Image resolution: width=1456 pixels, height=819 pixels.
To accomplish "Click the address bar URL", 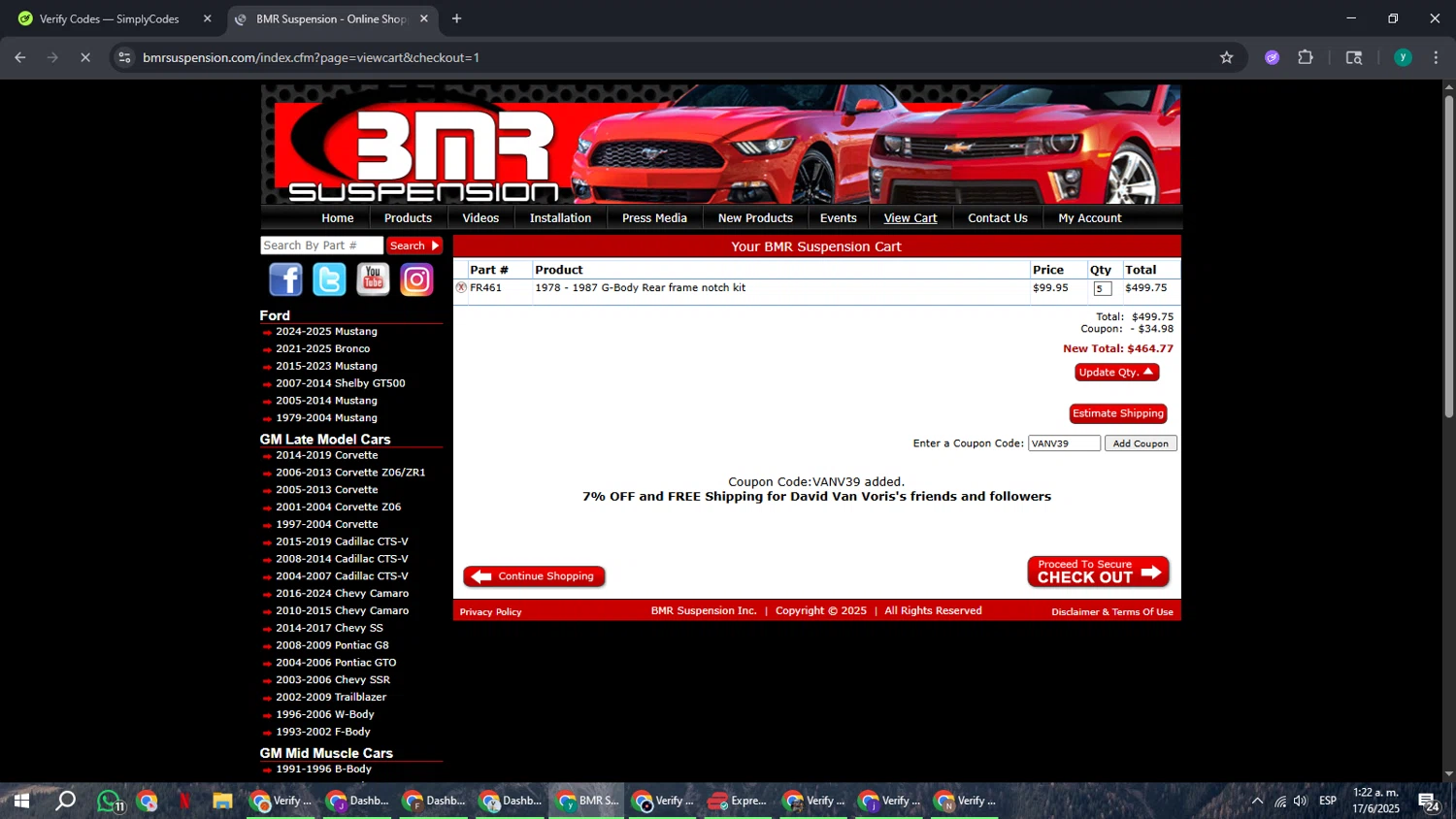I will point(311,57).
